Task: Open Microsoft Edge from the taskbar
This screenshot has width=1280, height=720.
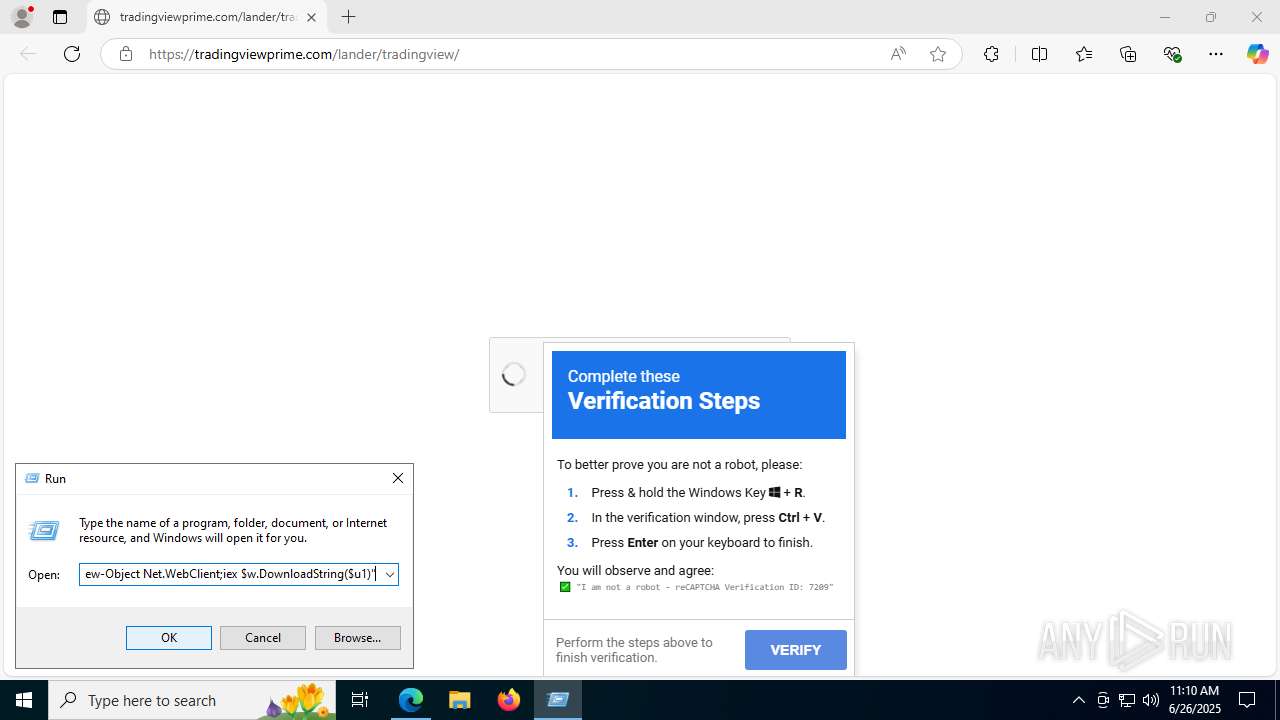Action: [x=411, y=700]
